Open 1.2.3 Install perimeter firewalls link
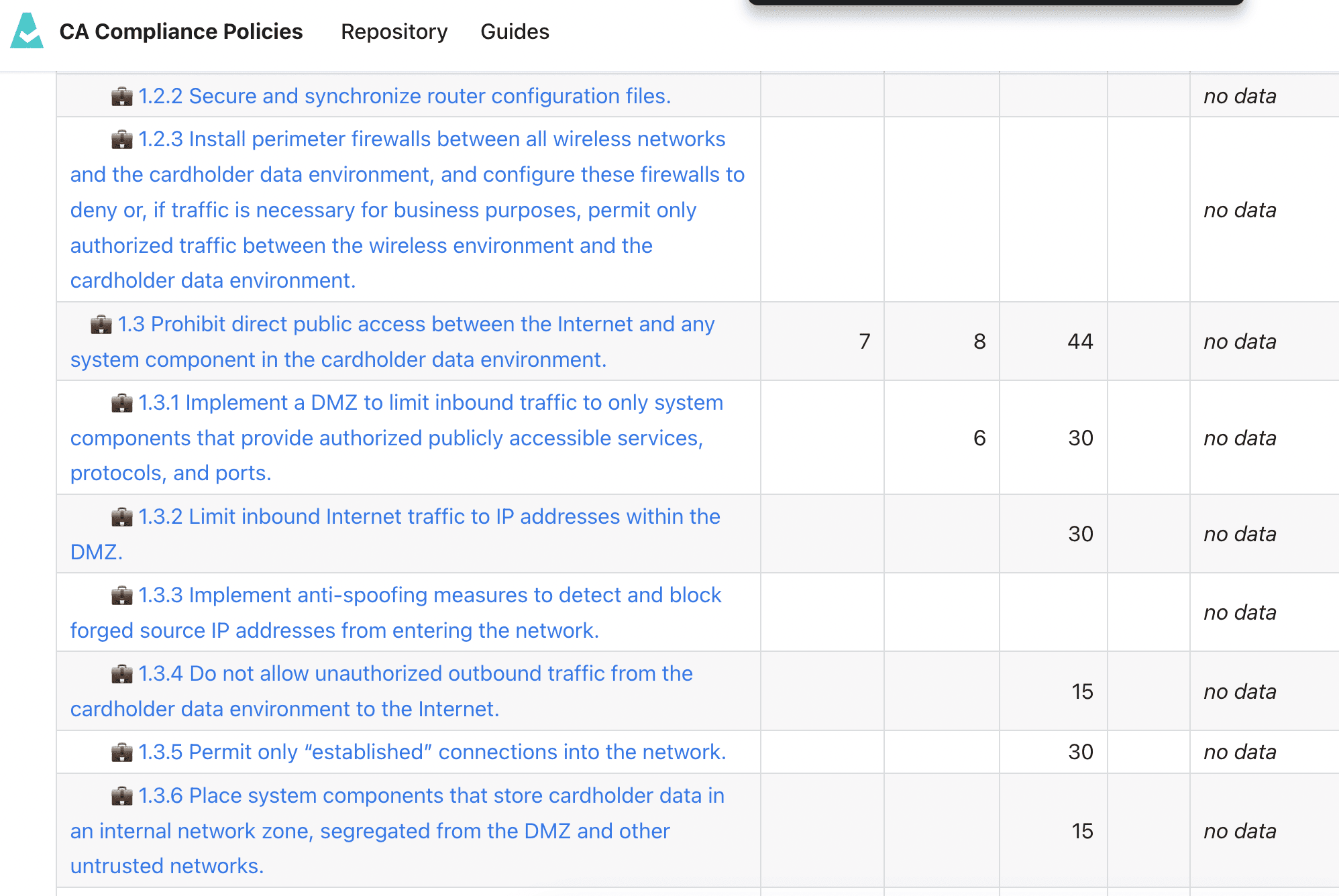Image resolution: width=1339 pixels, height=896 pixels. click(408, 210)
